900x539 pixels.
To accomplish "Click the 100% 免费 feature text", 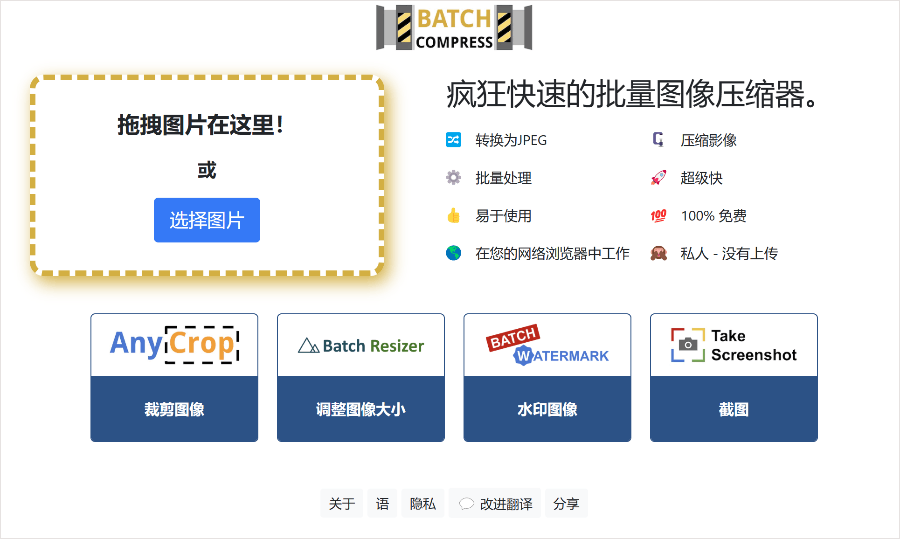I will point(713,216).
